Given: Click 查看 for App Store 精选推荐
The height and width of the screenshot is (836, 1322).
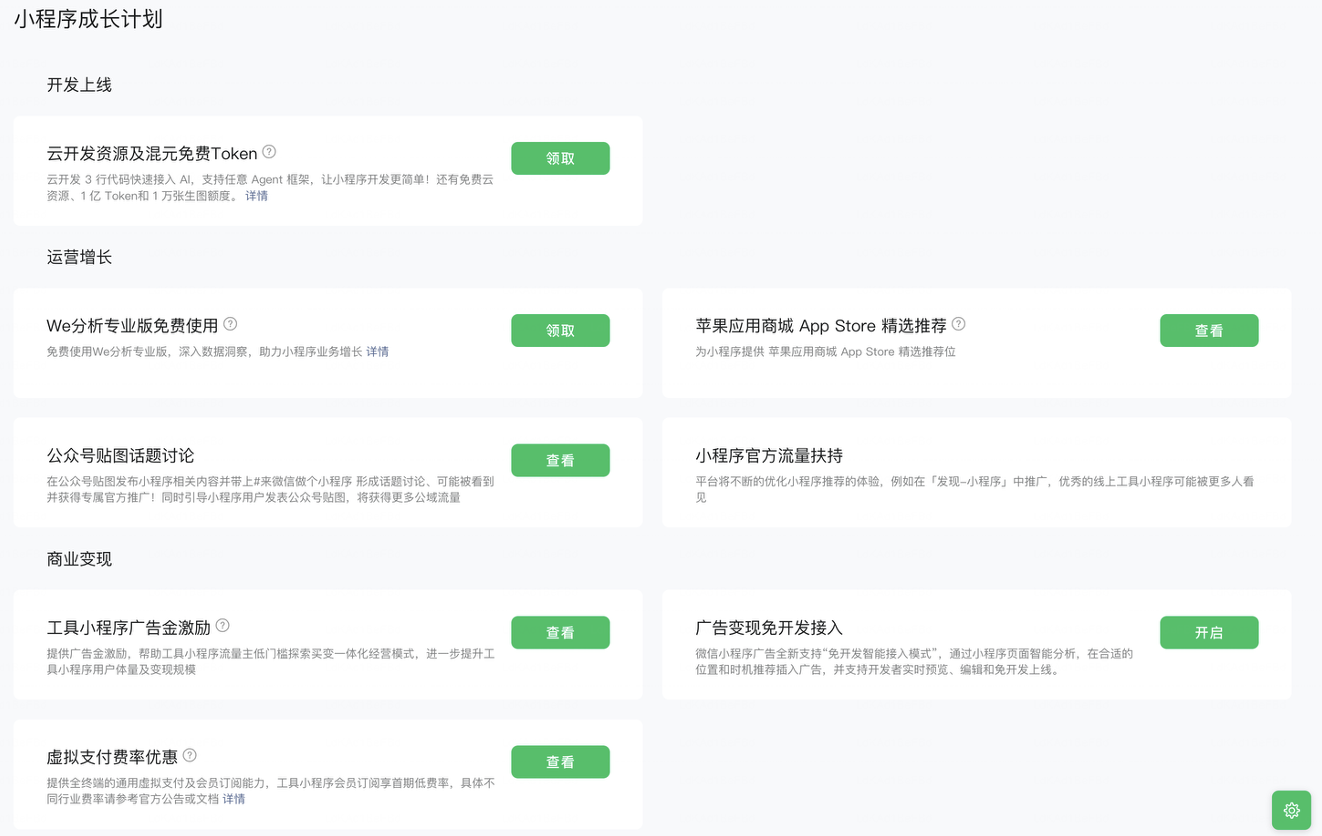Looking at the screenshot, I should (x=1208, y=331).
